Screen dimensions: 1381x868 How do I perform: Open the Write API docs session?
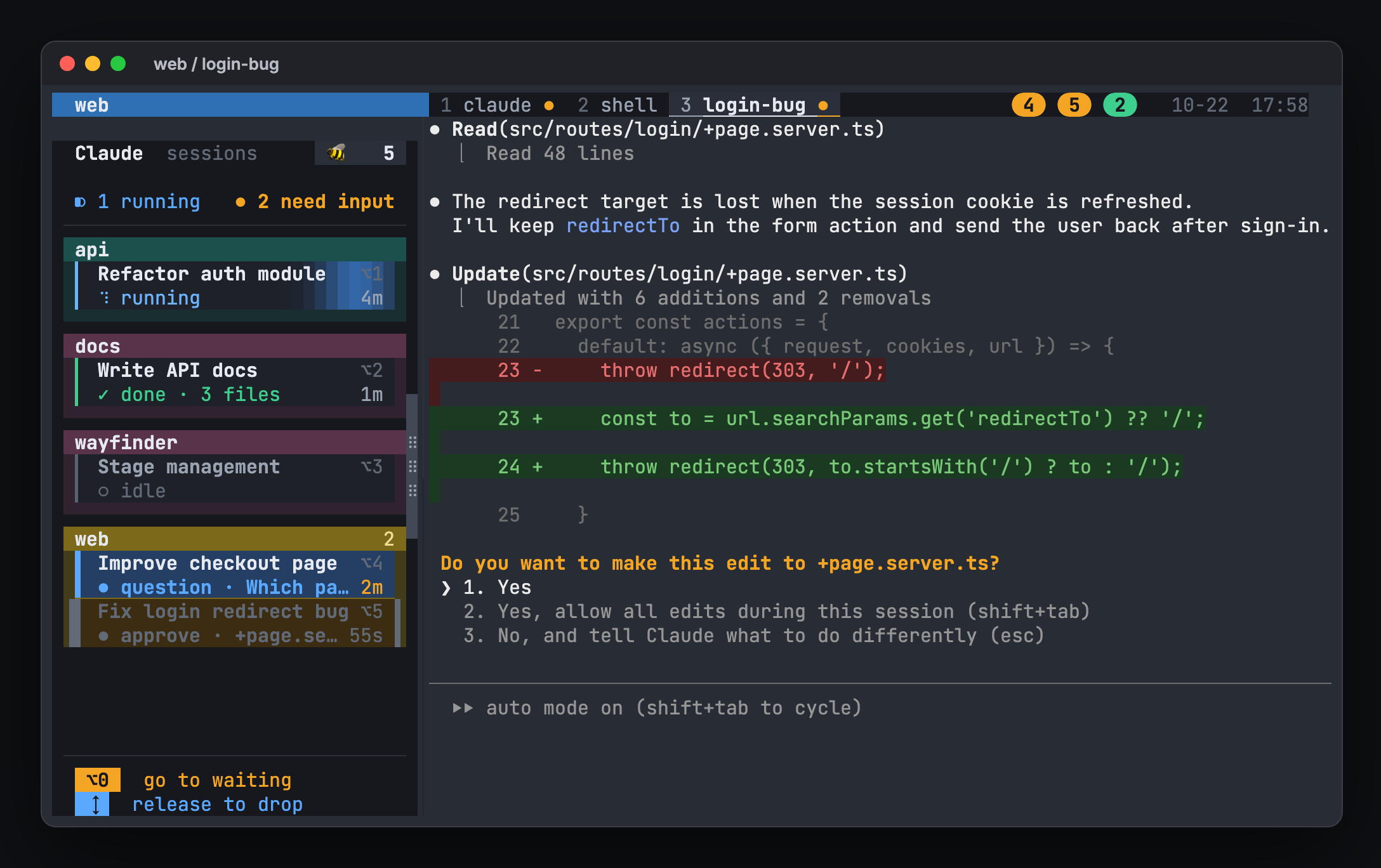(235, 382)
